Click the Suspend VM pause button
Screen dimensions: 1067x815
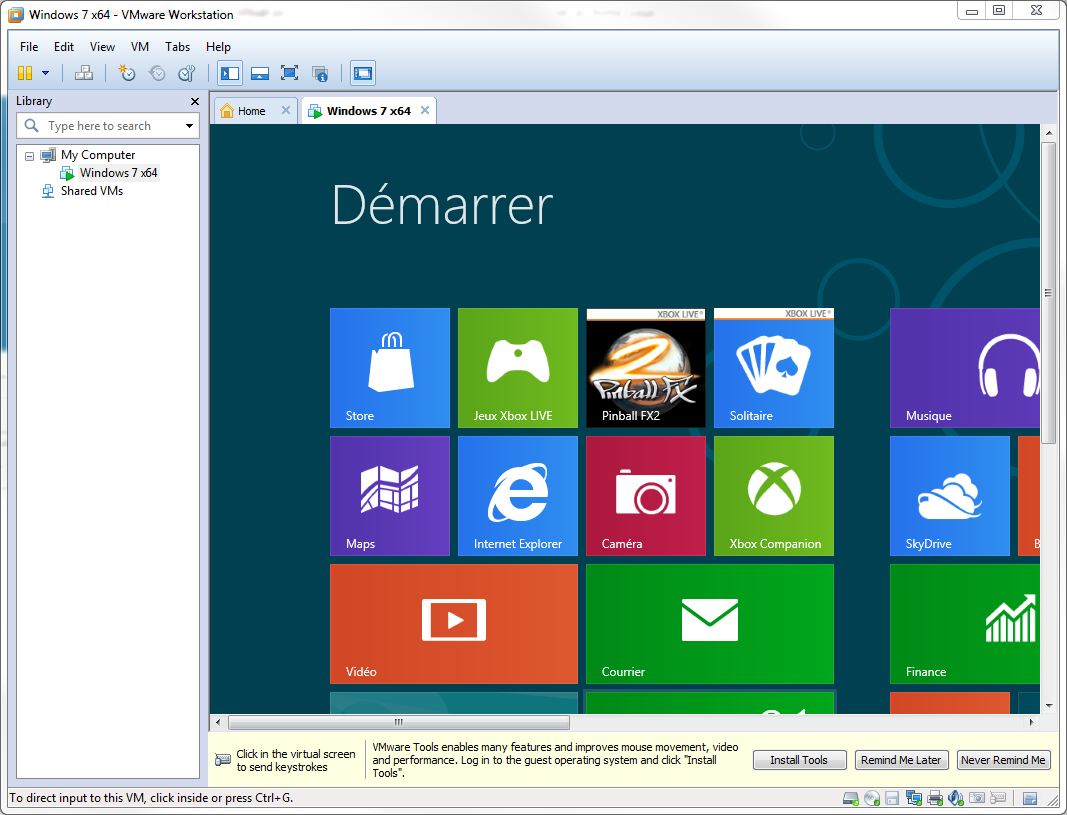tap(25, 73)
